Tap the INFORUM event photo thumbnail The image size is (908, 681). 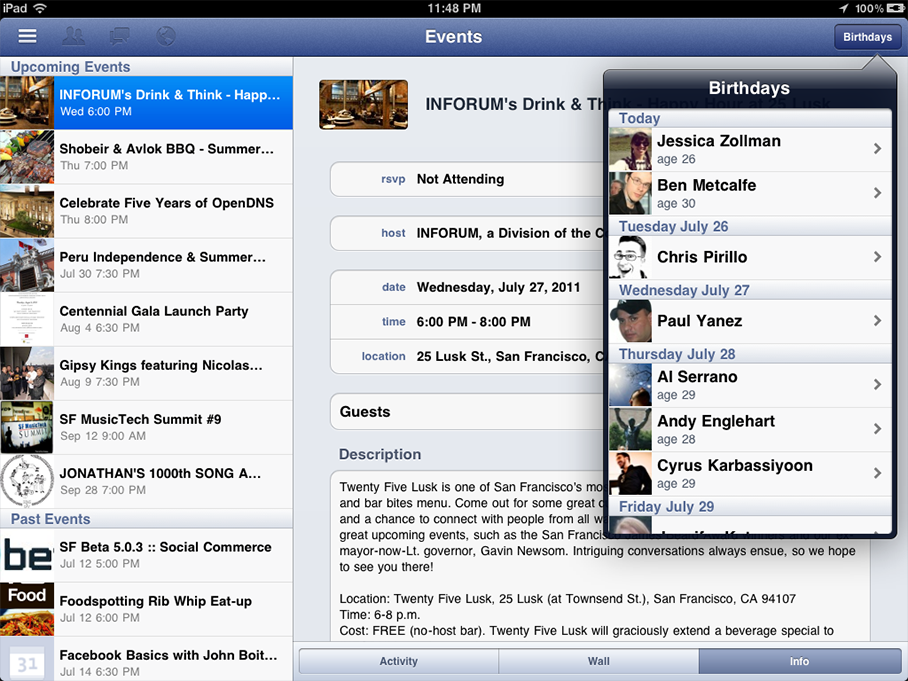363,105
